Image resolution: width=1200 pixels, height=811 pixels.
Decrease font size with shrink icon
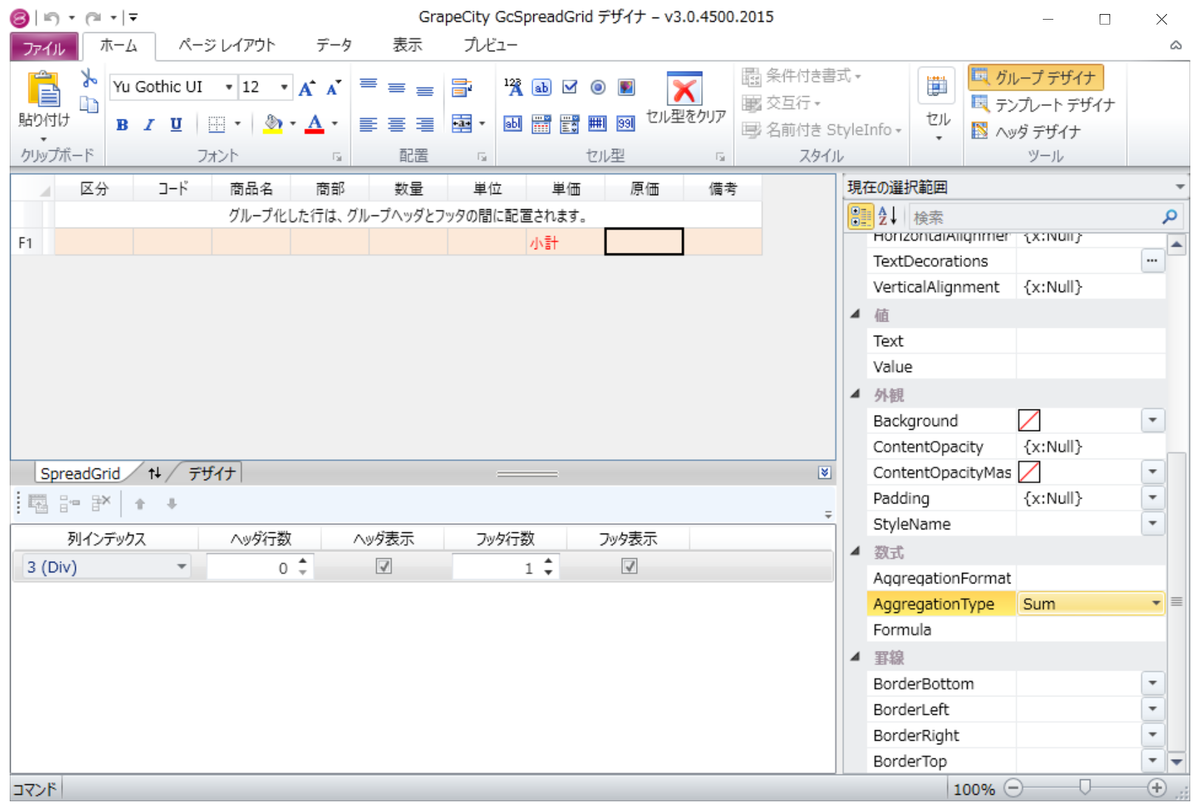click(x=334, y=88)
